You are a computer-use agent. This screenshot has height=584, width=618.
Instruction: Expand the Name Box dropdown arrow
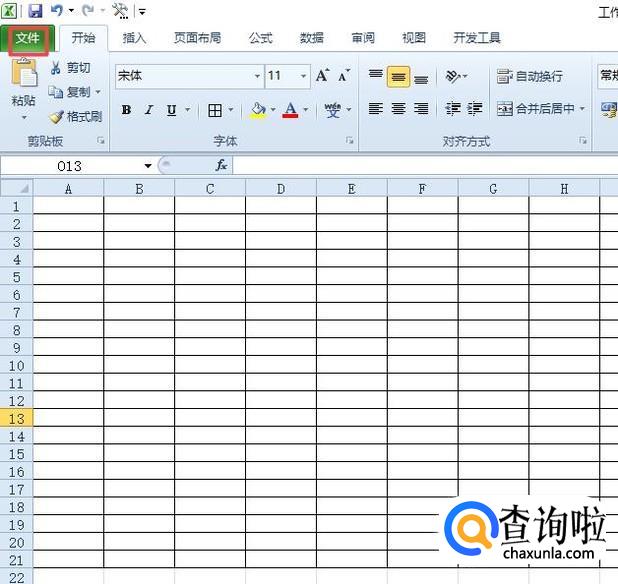148,166
